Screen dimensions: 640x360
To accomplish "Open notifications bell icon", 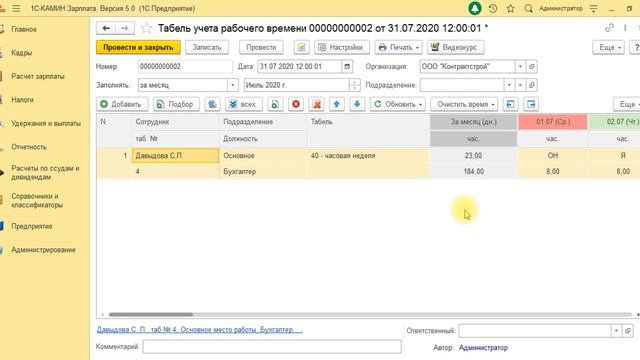I will pos(475,8).
